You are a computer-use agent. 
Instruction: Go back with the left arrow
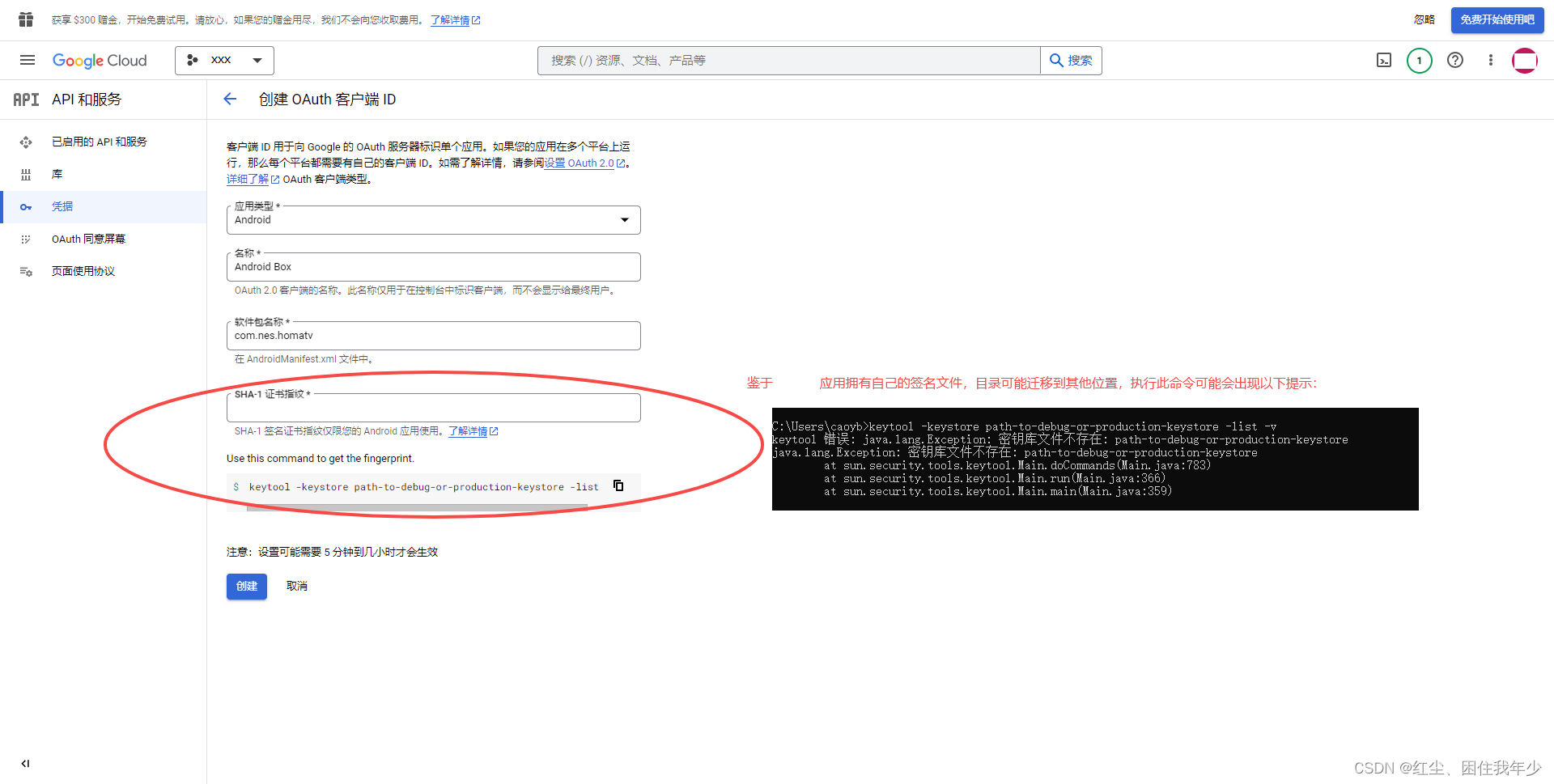click(x=230, y=99)
